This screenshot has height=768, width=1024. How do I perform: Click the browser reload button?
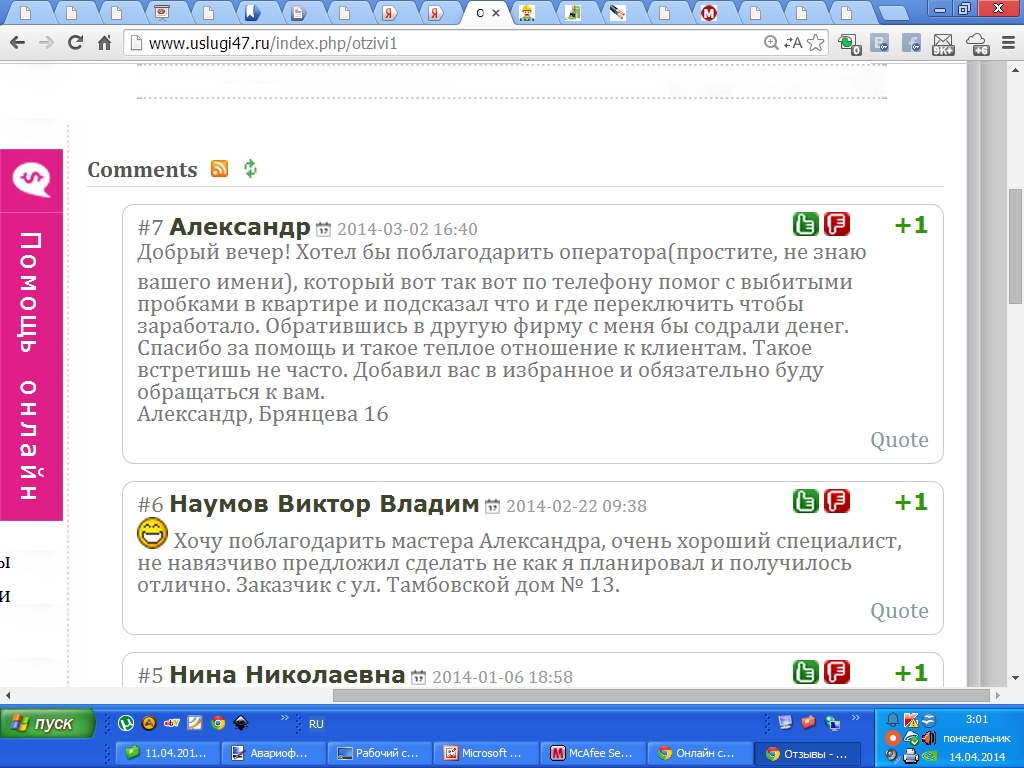(x=75, y=43)
